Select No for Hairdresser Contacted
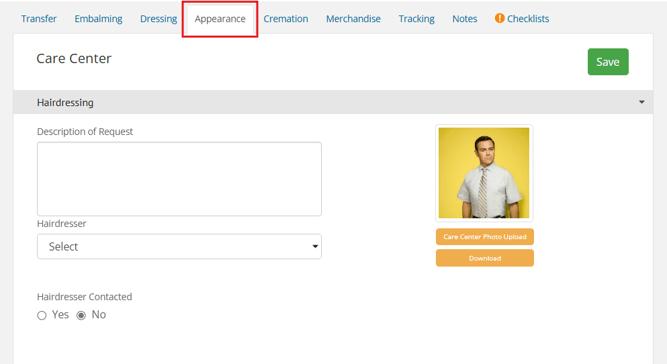Viewport: 667px width, 364px height. coord(81,316)
